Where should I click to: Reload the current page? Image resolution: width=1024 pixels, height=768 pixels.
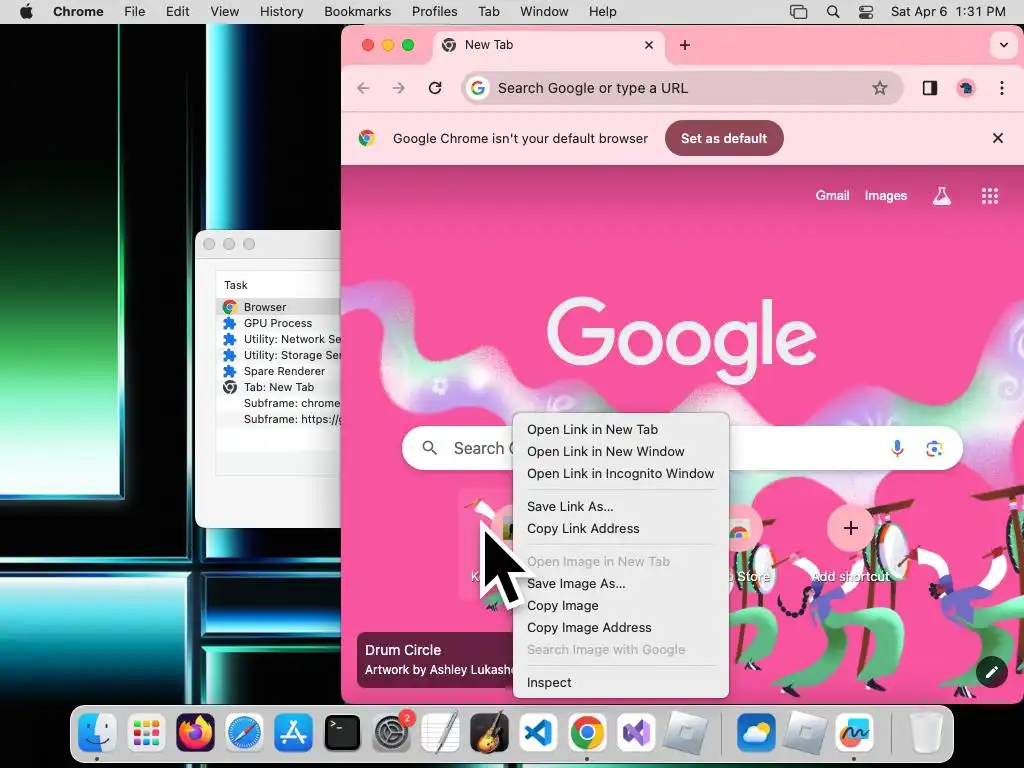(x=435, y=88)
